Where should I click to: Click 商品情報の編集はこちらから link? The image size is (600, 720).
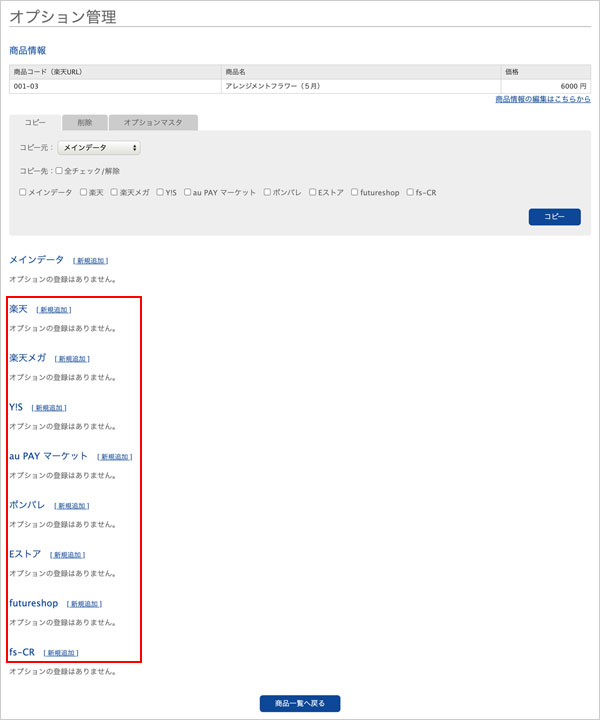pos(542,100)
